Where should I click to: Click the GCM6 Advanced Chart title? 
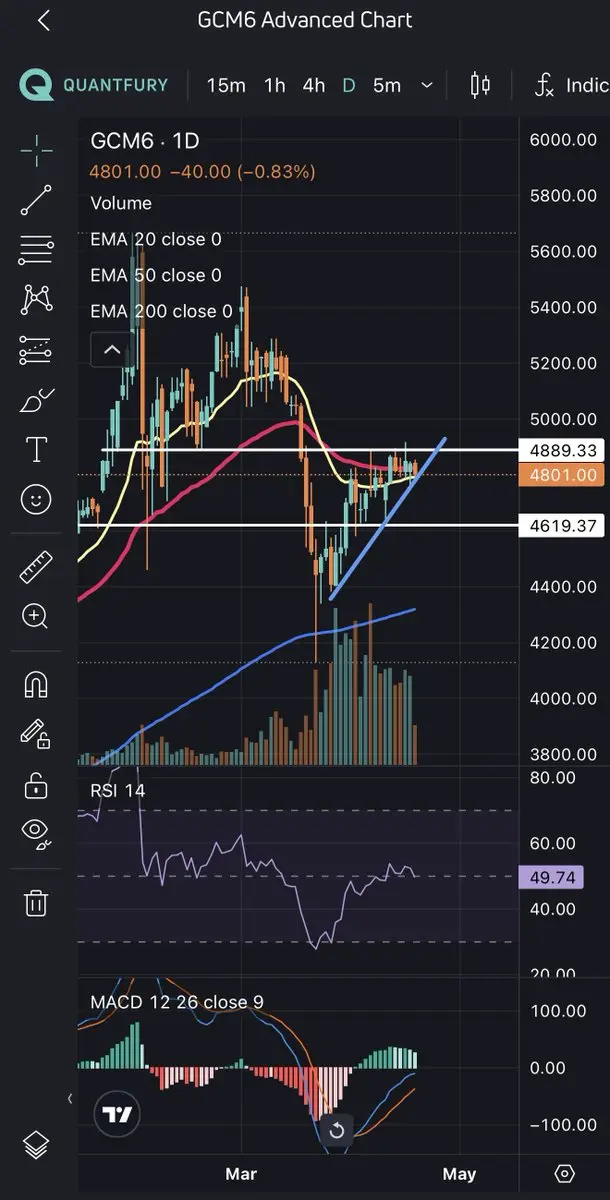pos(305,20)
